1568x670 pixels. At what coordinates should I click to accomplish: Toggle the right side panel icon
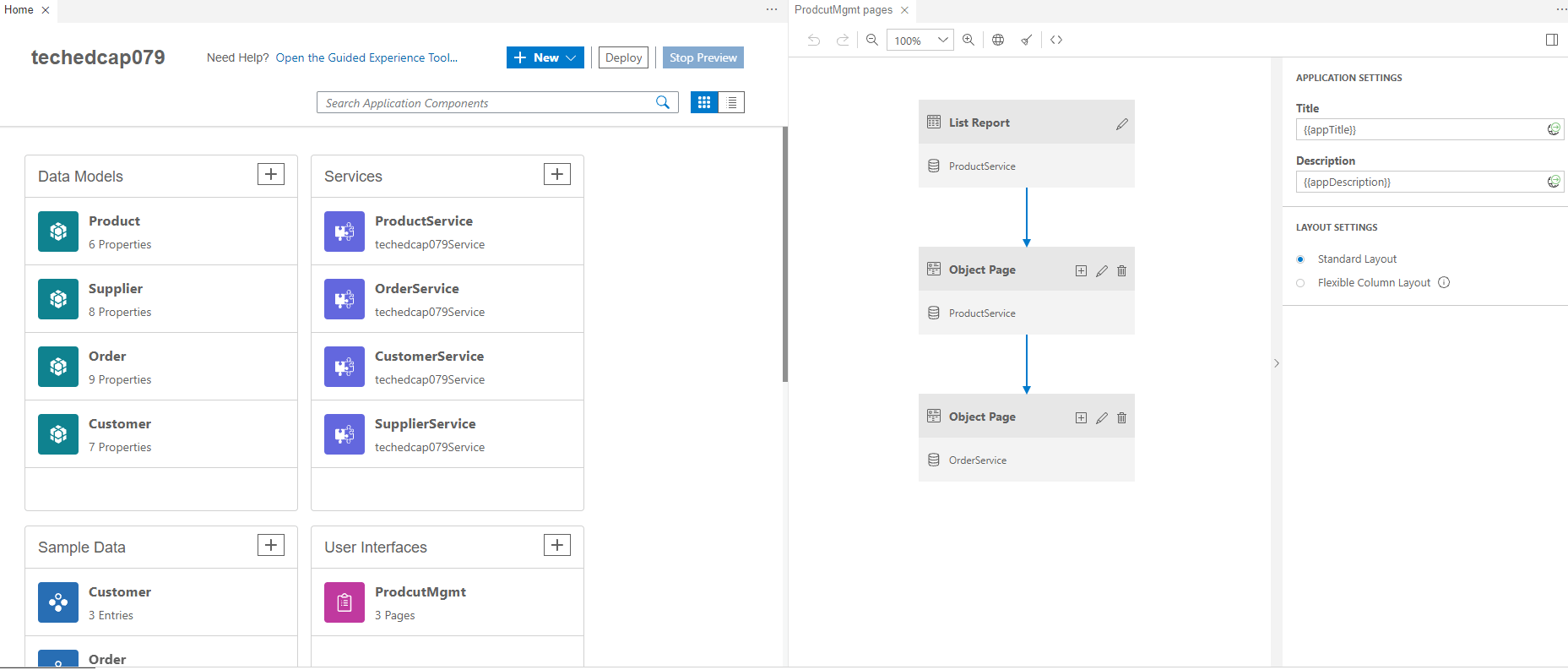(1551, 40)
